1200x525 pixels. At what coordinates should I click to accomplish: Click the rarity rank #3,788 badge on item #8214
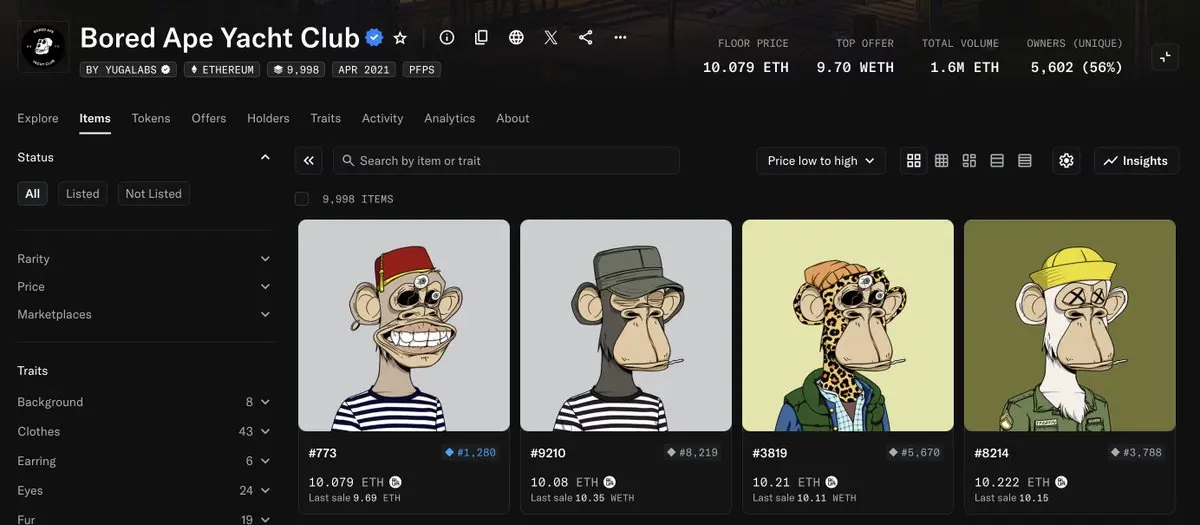coord(1136,453)
